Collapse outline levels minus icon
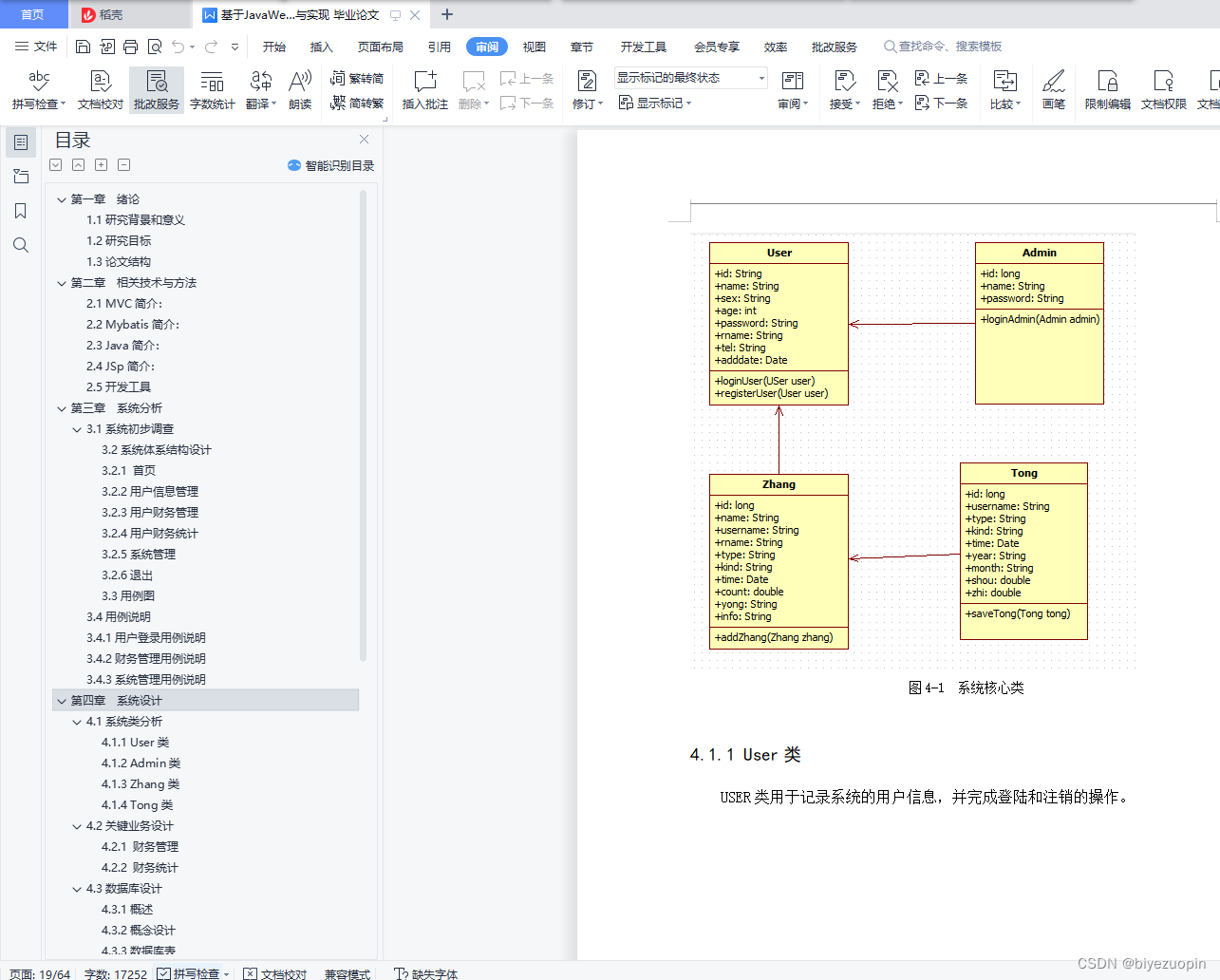The height and width of the screenshot is (980, 1220). pyautogui.click(x=123, y=164)
